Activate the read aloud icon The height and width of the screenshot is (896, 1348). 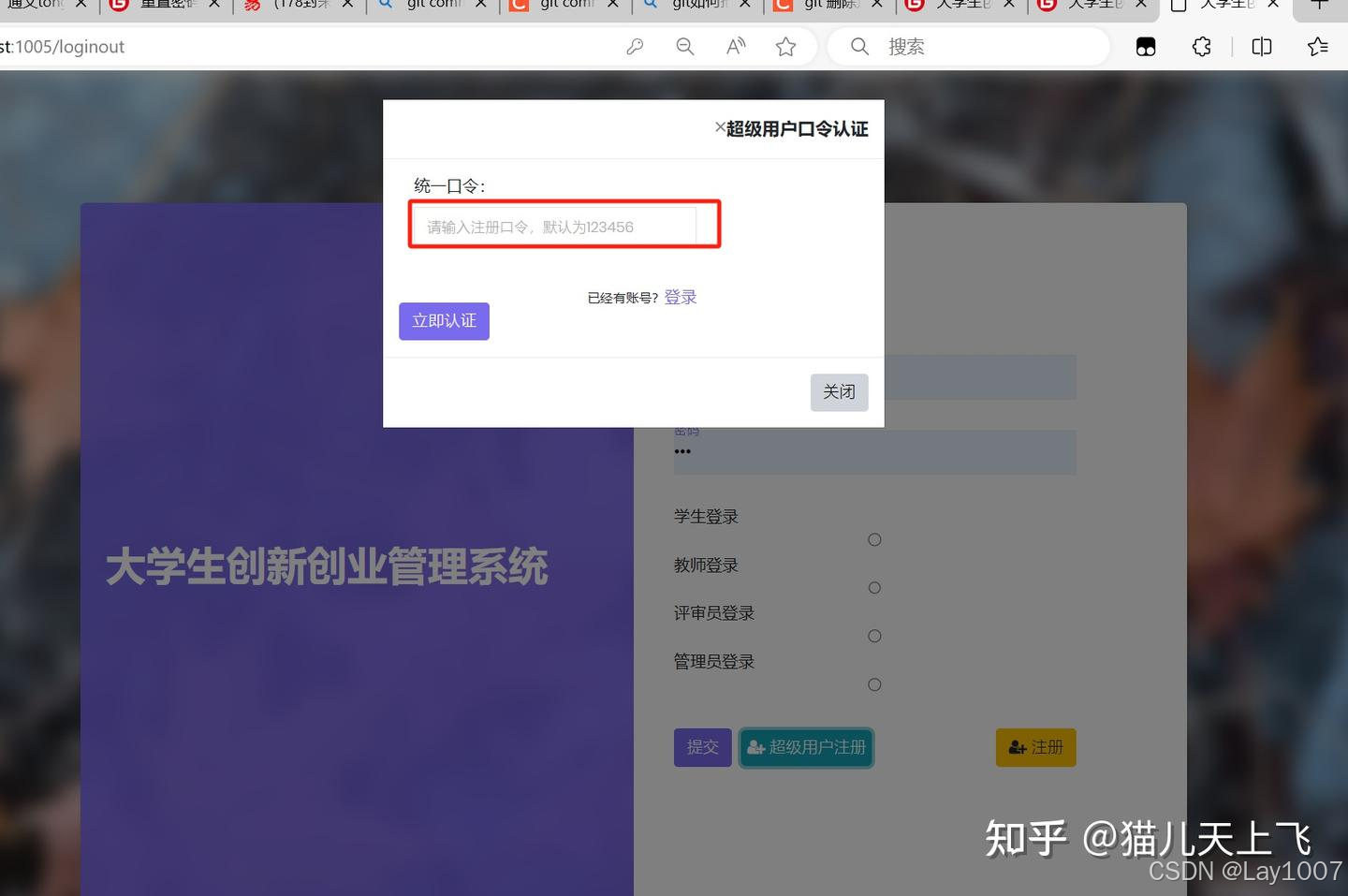coord(736,47)
